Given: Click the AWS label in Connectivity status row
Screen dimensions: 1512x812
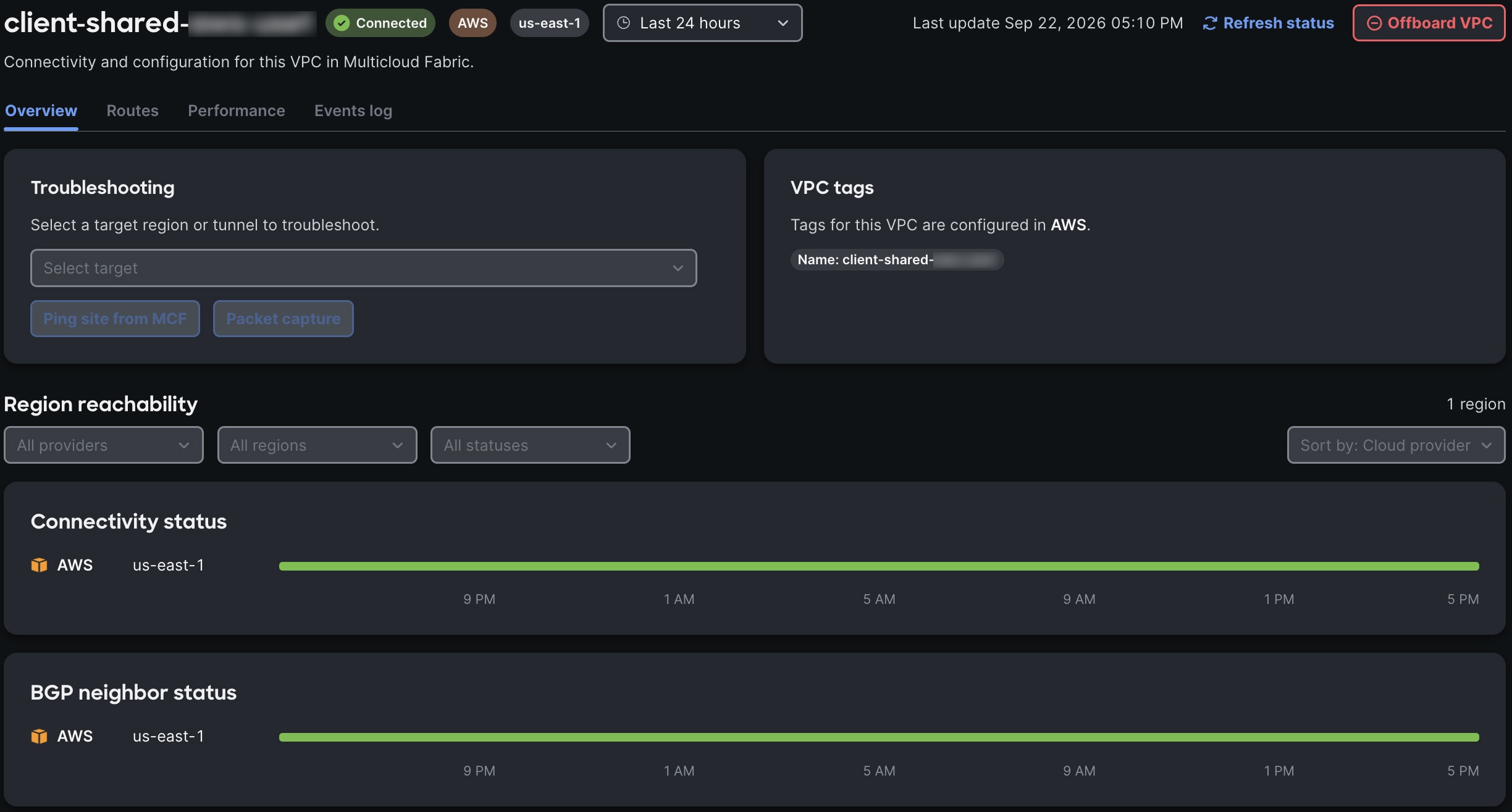Looking at the screenshot, I should (75, 565).
